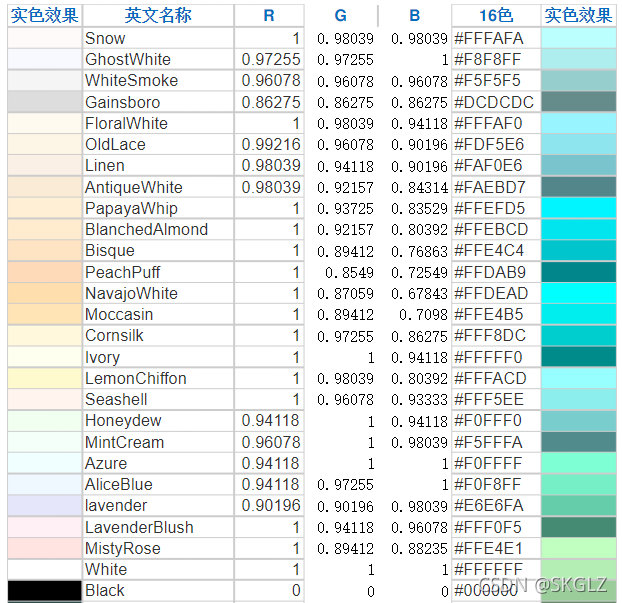Click the LemonChiffon color swatch
This screenshot has width=622, height=603.
[45, 378]
